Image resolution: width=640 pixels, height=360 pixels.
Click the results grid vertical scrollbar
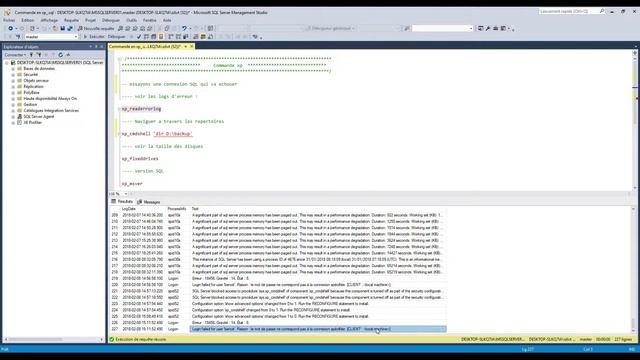click(x=633, y=269)
